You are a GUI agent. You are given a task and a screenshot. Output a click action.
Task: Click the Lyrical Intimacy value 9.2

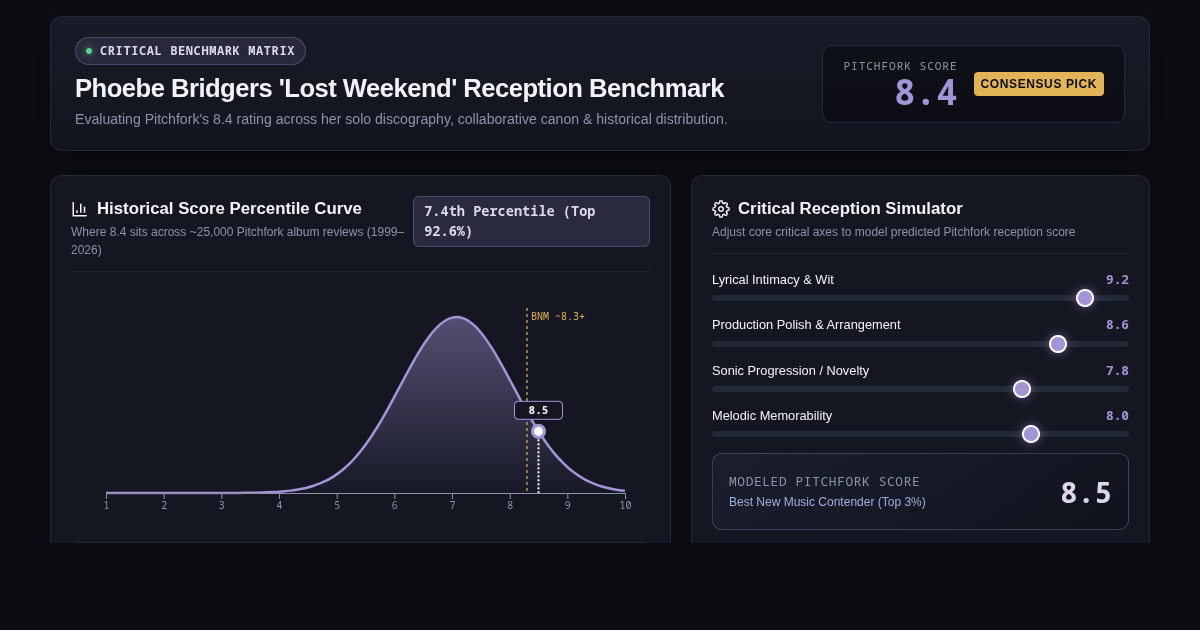coord(1117,280)
